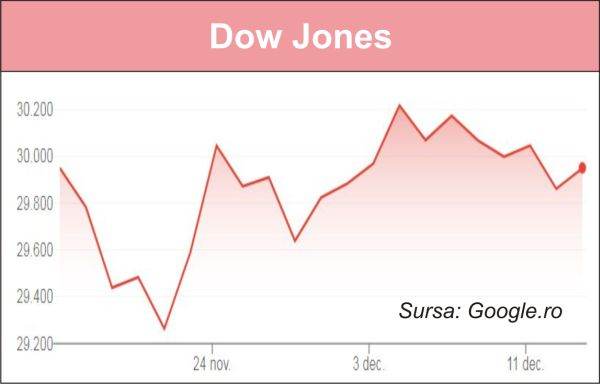Select the 3 dec. date label

pos(368,364)
